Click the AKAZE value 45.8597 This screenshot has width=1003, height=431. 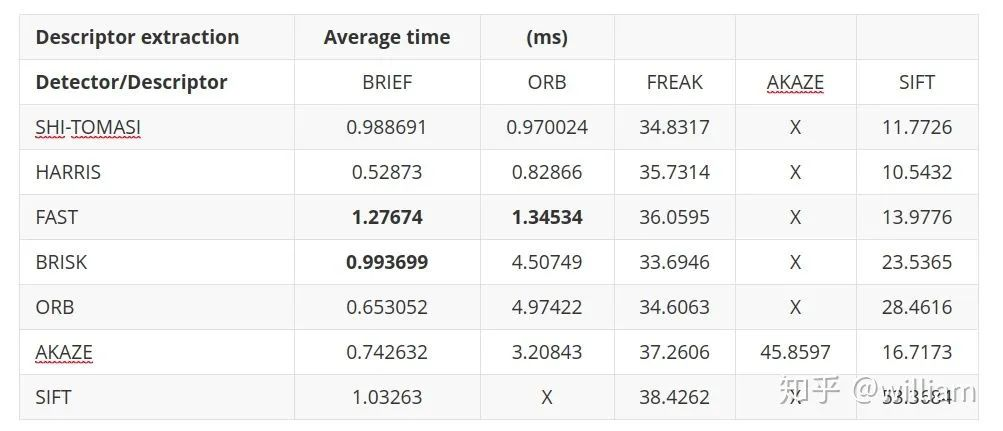[795, 352]
